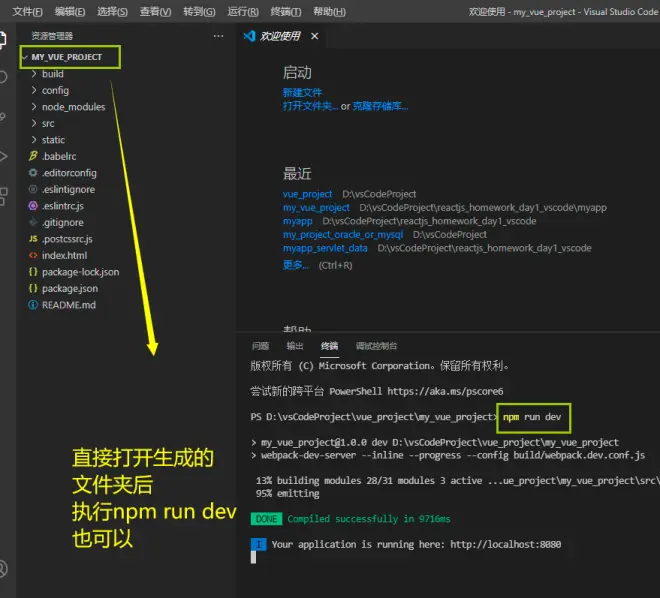Select the 终端 panel tab
This screenshot has width=660, height=598.
[329, 346]
